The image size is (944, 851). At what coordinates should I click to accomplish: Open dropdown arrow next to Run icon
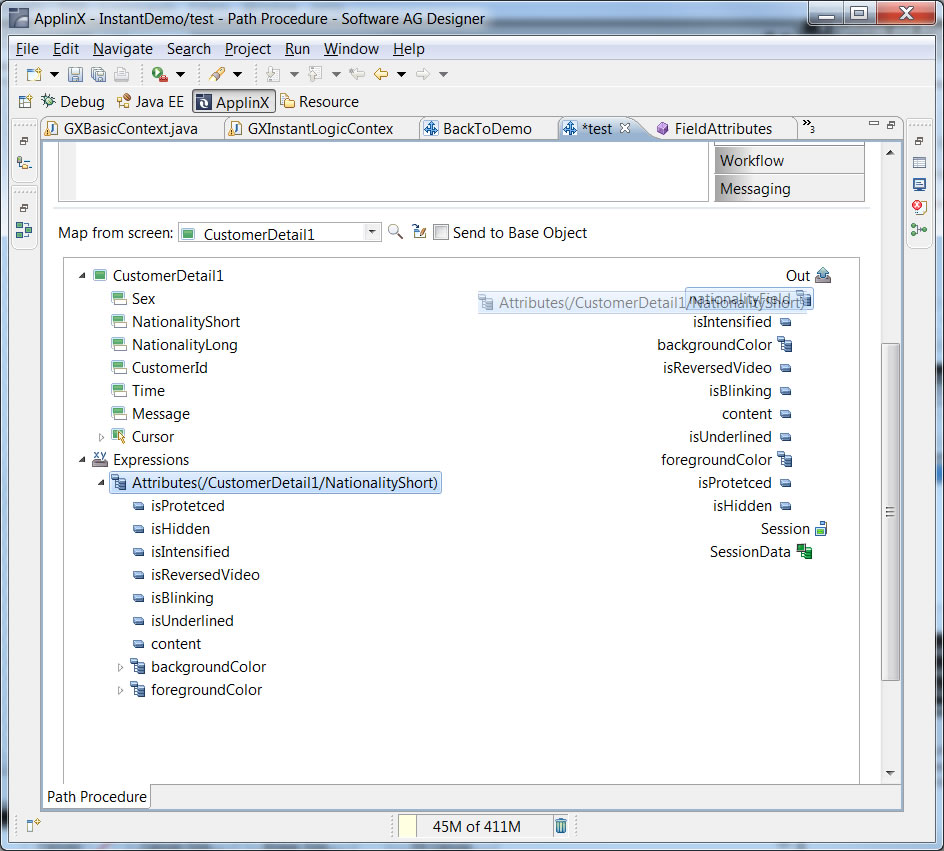tap(181, 75)
